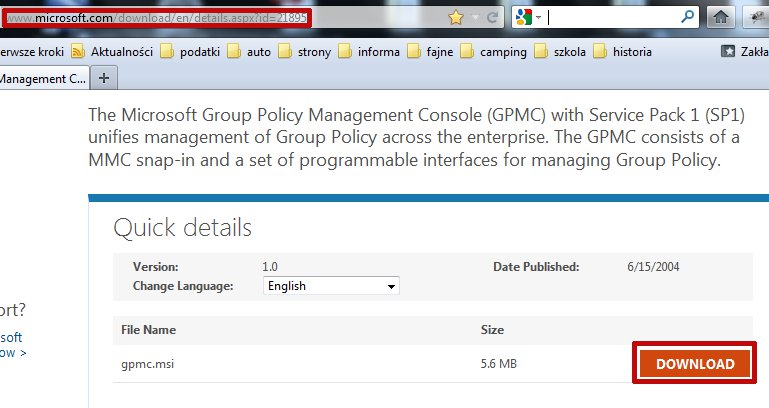Click the partially visible 'kroki' bookmark

[32, 51]
